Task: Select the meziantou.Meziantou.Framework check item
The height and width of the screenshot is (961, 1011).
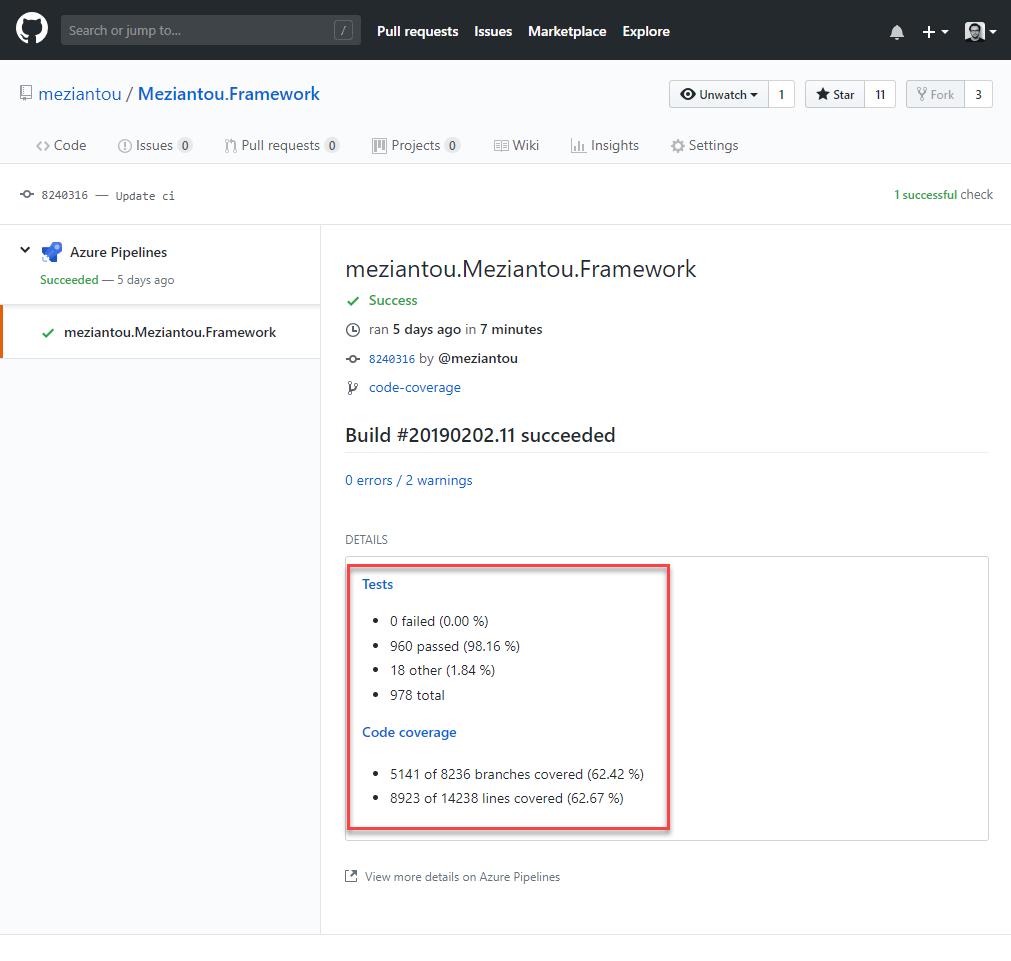Action: (169, 332)
